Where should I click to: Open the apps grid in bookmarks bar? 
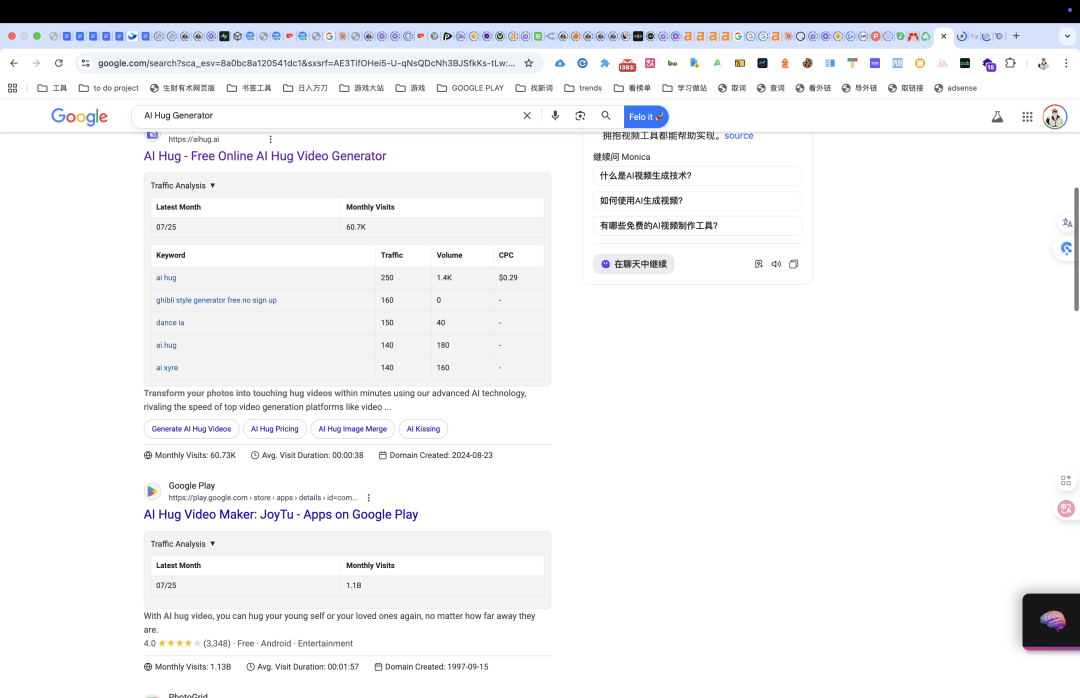[x=12, y=88]
